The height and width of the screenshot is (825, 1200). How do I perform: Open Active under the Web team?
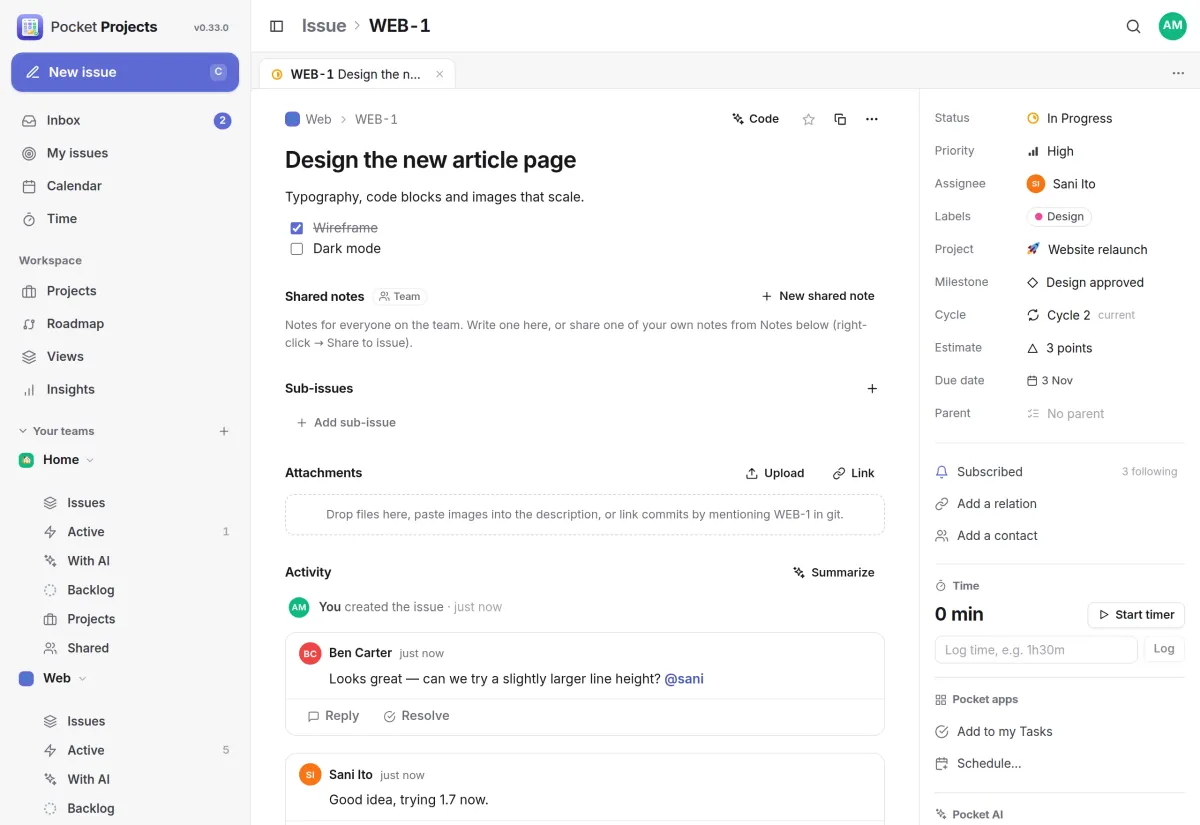135,750
